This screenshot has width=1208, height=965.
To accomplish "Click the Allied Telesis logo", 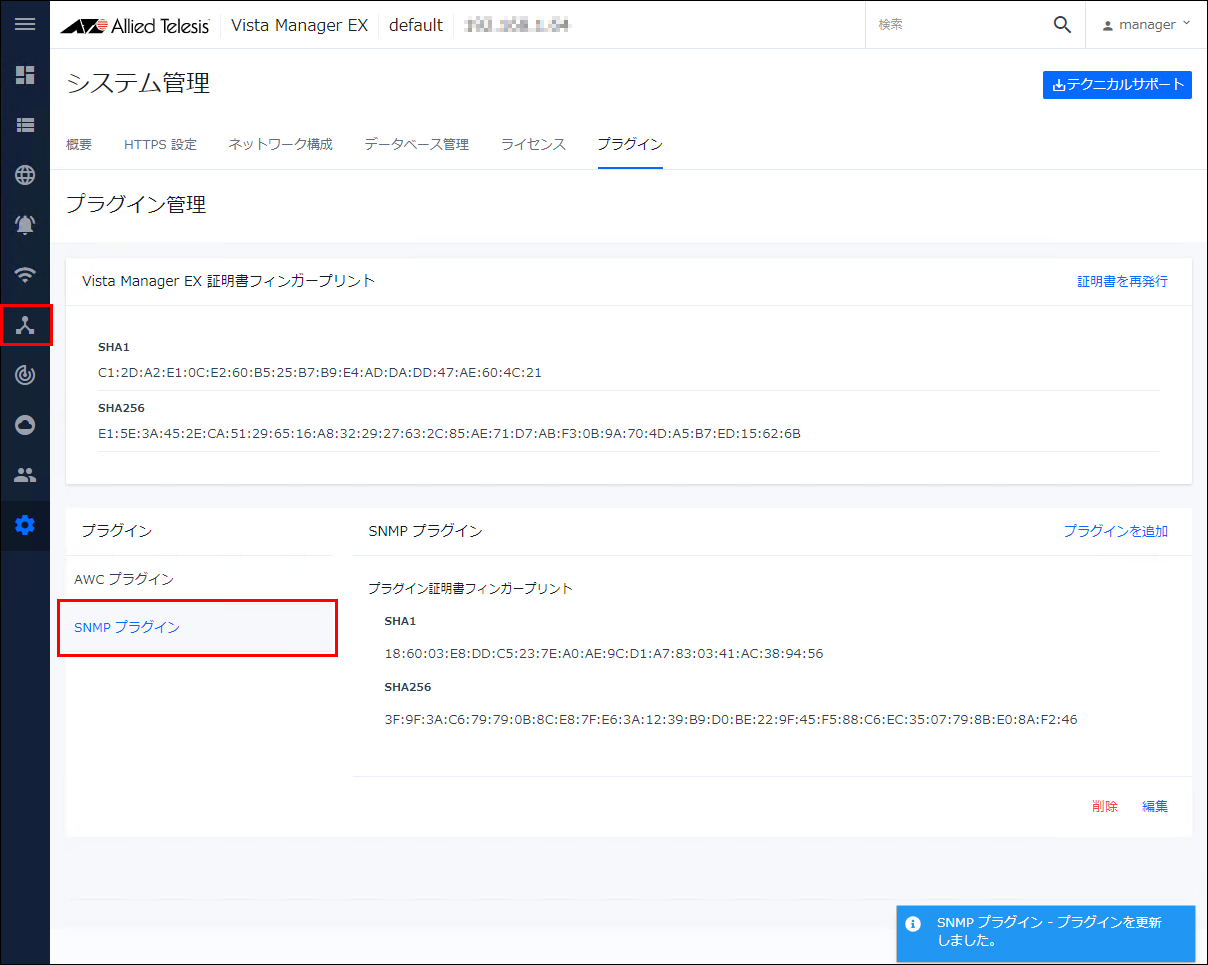I will click(x=135, y=25).
